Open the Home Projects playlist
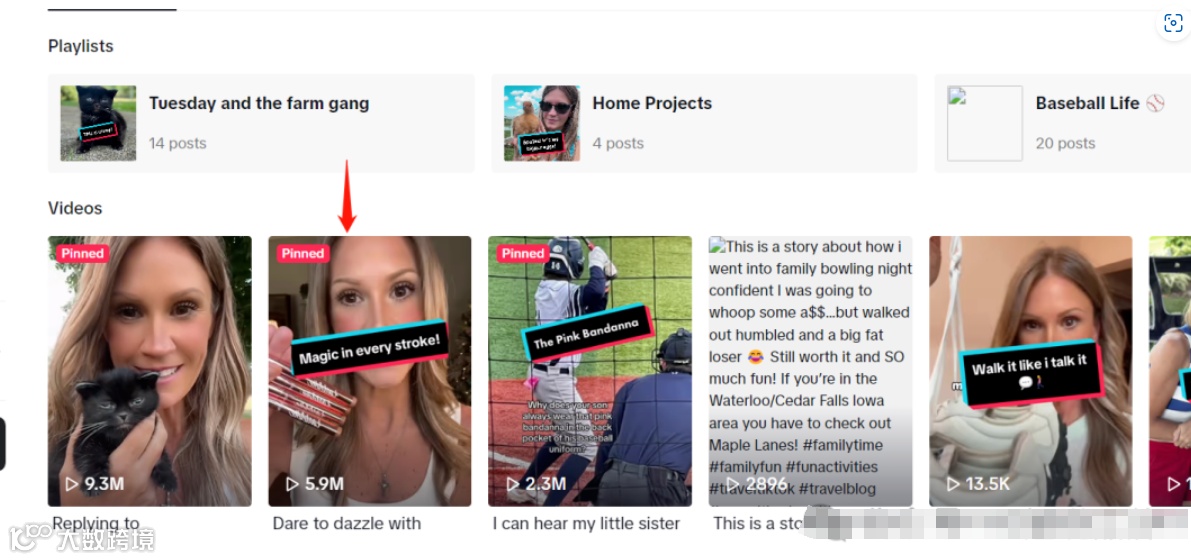 coord(703,123)
